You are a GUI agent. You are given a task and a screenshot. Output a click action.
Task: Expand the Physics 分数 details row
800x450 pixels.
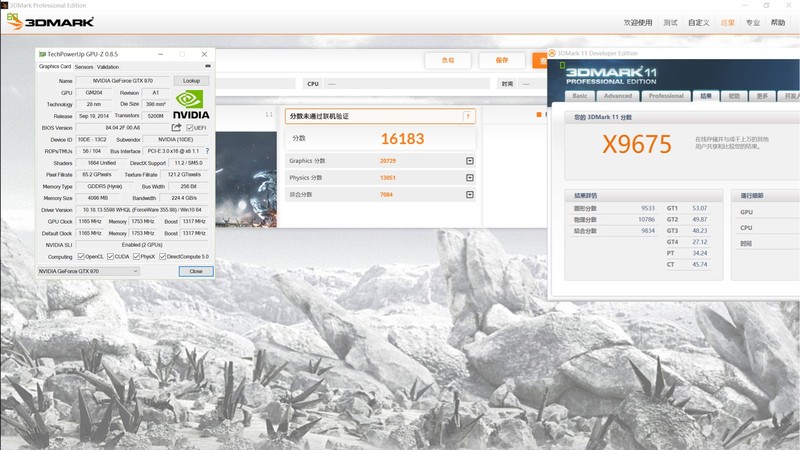(x=469, y=178)
